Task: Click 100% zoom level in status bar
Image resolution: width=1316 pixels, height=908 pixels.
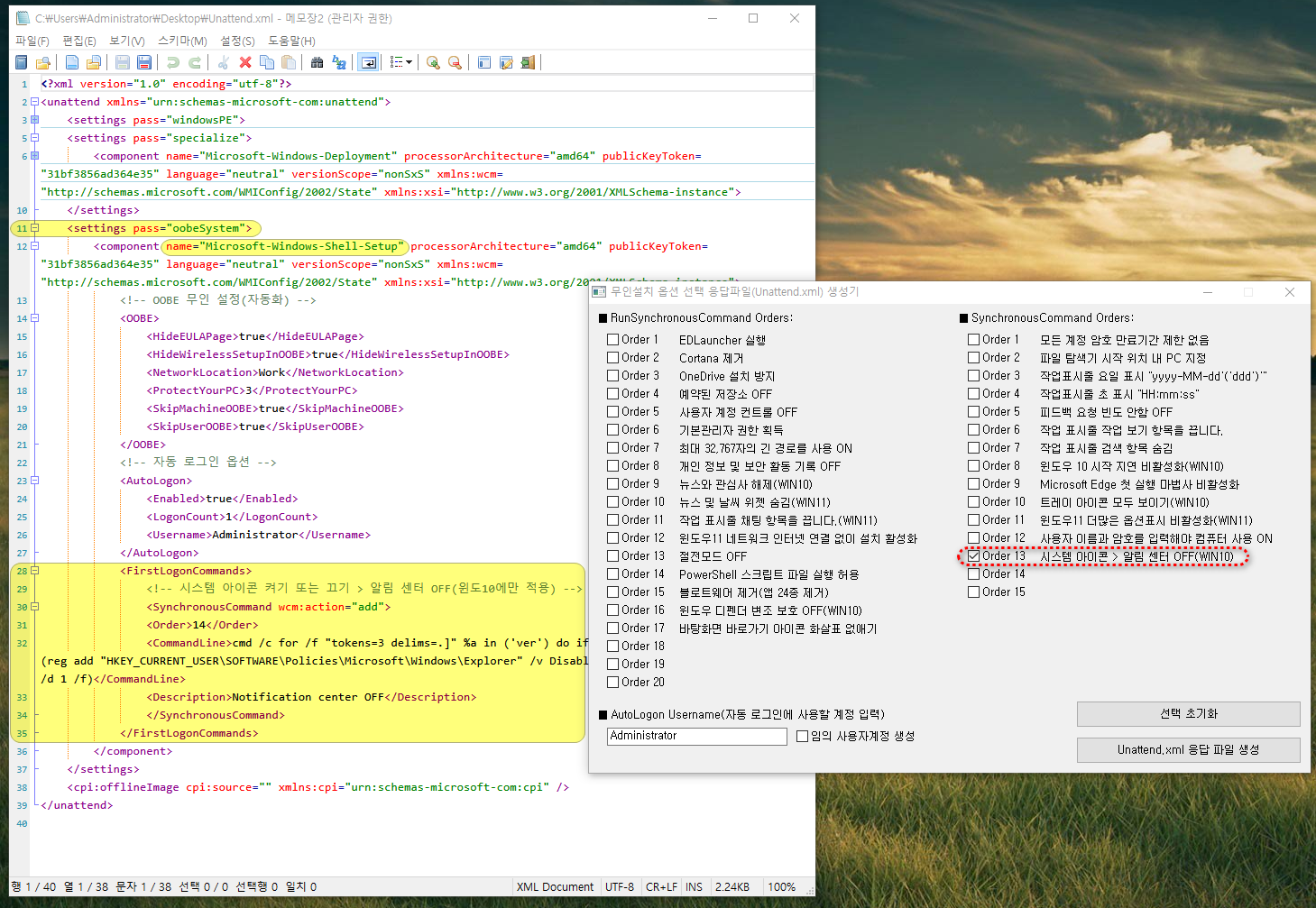Action: 781,887
